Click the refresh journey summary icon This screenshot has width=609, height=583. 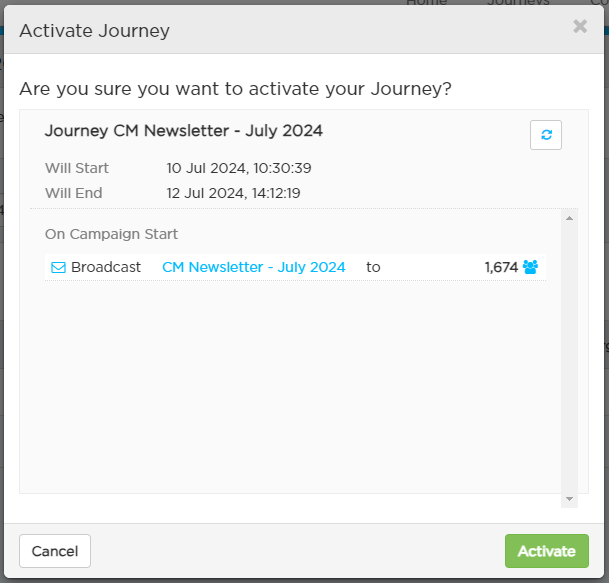tap(545, 135)
